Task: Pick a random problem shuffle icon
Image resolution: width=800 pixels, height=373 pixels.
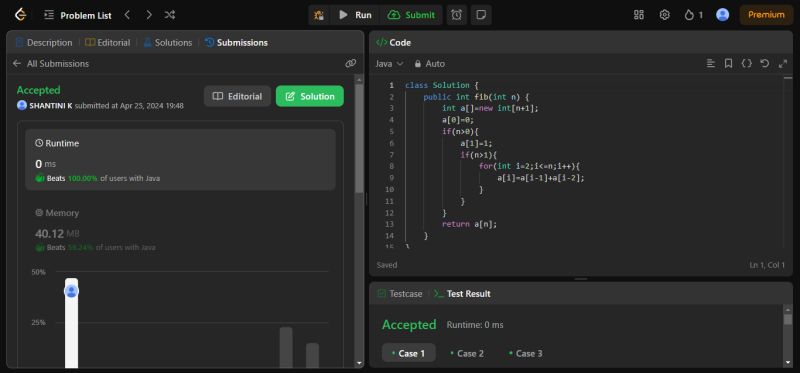Action: pos(170,15)
